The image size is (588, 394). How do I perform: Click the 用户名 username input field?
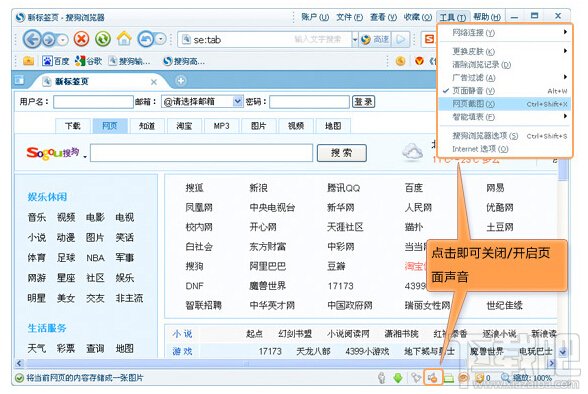(x=93, y=102)
